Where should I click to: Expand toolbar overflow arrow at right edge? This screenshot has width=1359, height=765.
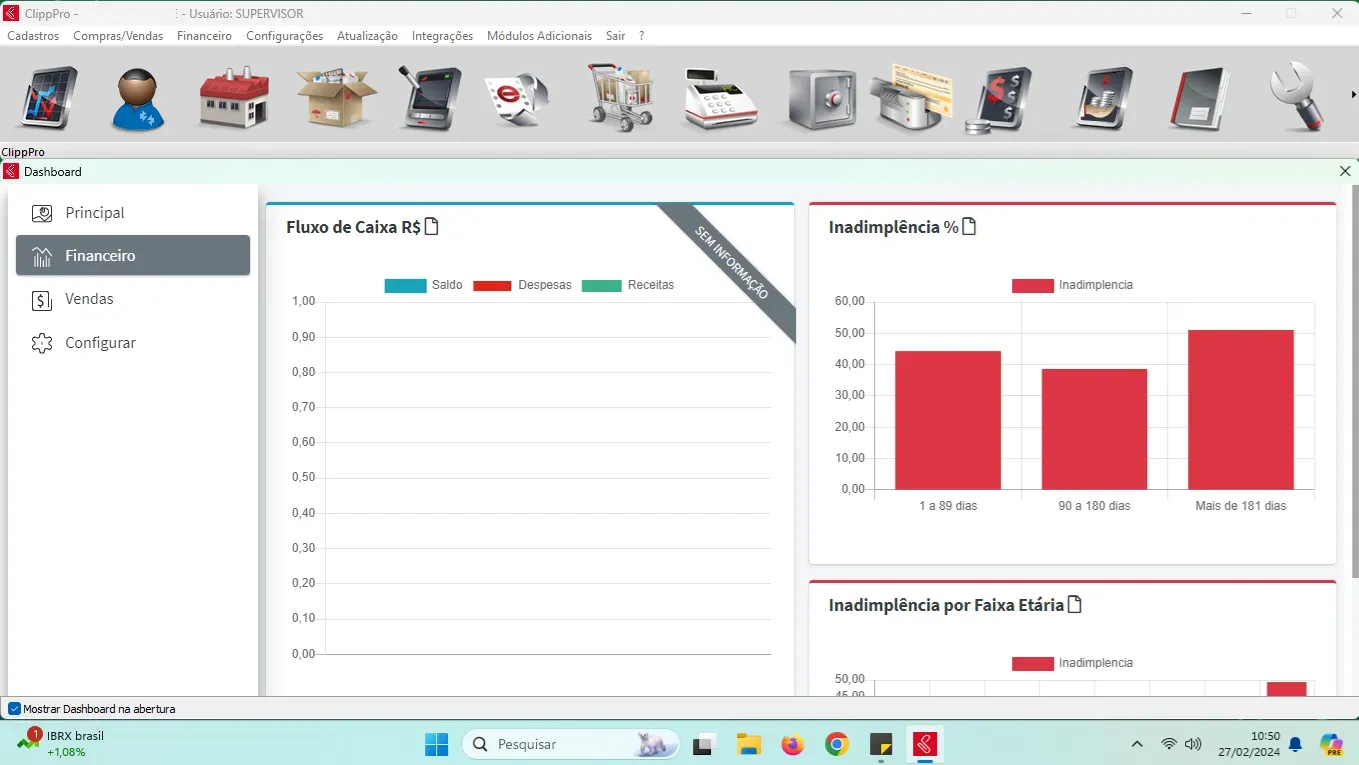[1353, 95]
